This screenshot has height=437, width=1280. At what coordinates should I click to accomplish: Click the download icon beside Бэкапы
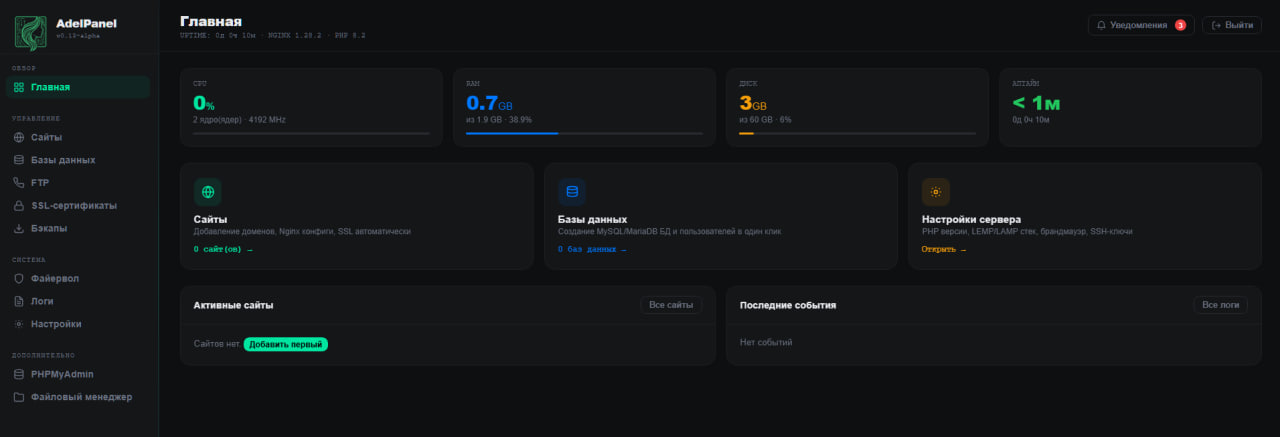pyautogui.click(x=19, y=228)
